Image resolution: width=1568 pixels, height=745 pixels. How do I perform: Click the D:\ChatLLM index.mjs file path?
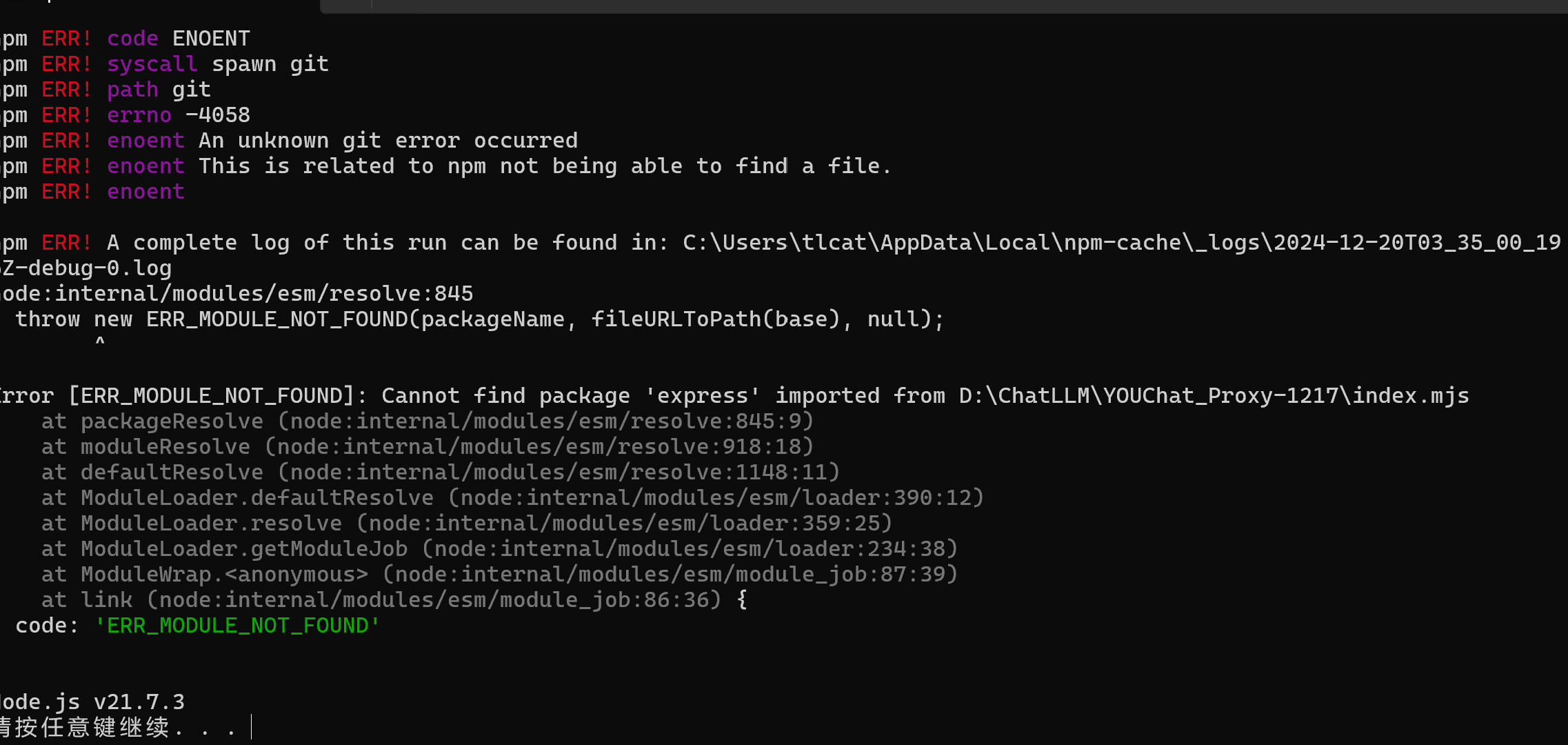[1214, 396]
